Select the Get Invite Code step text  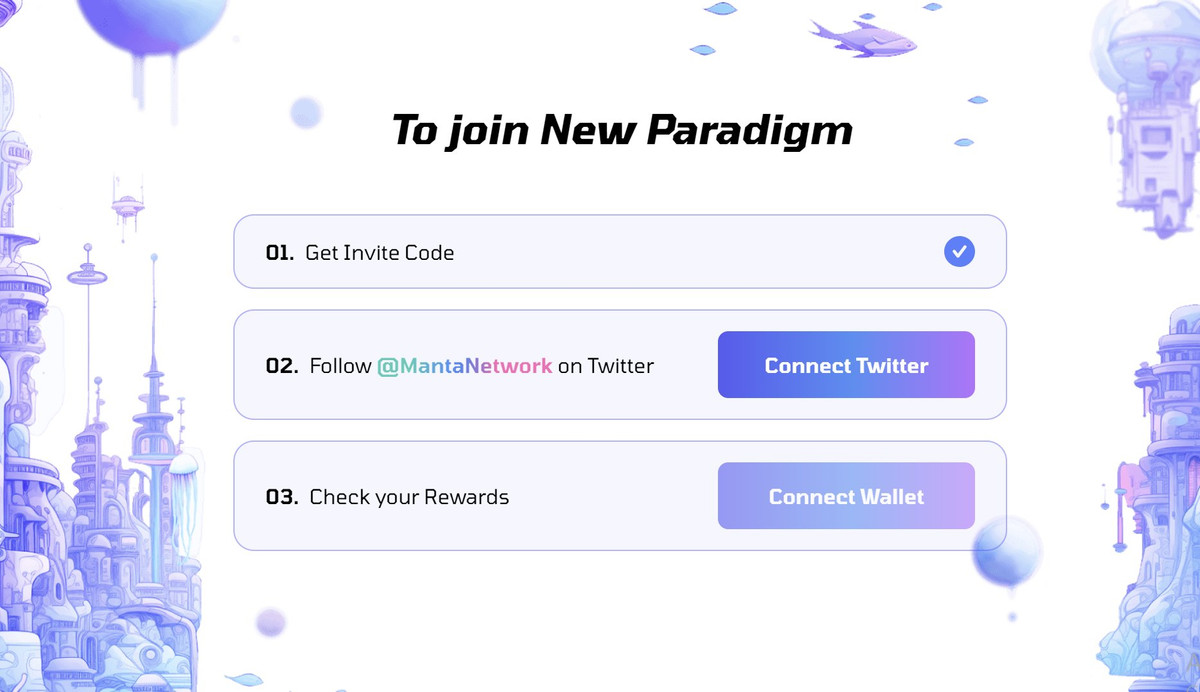pos(379,253)
